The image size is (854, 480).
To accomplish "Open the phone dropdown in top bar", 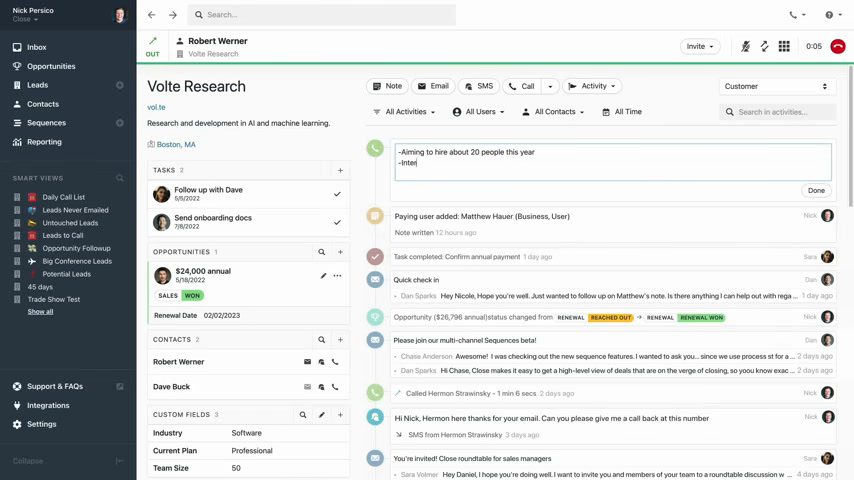I will pyautogui.click(x=797, y=15).
